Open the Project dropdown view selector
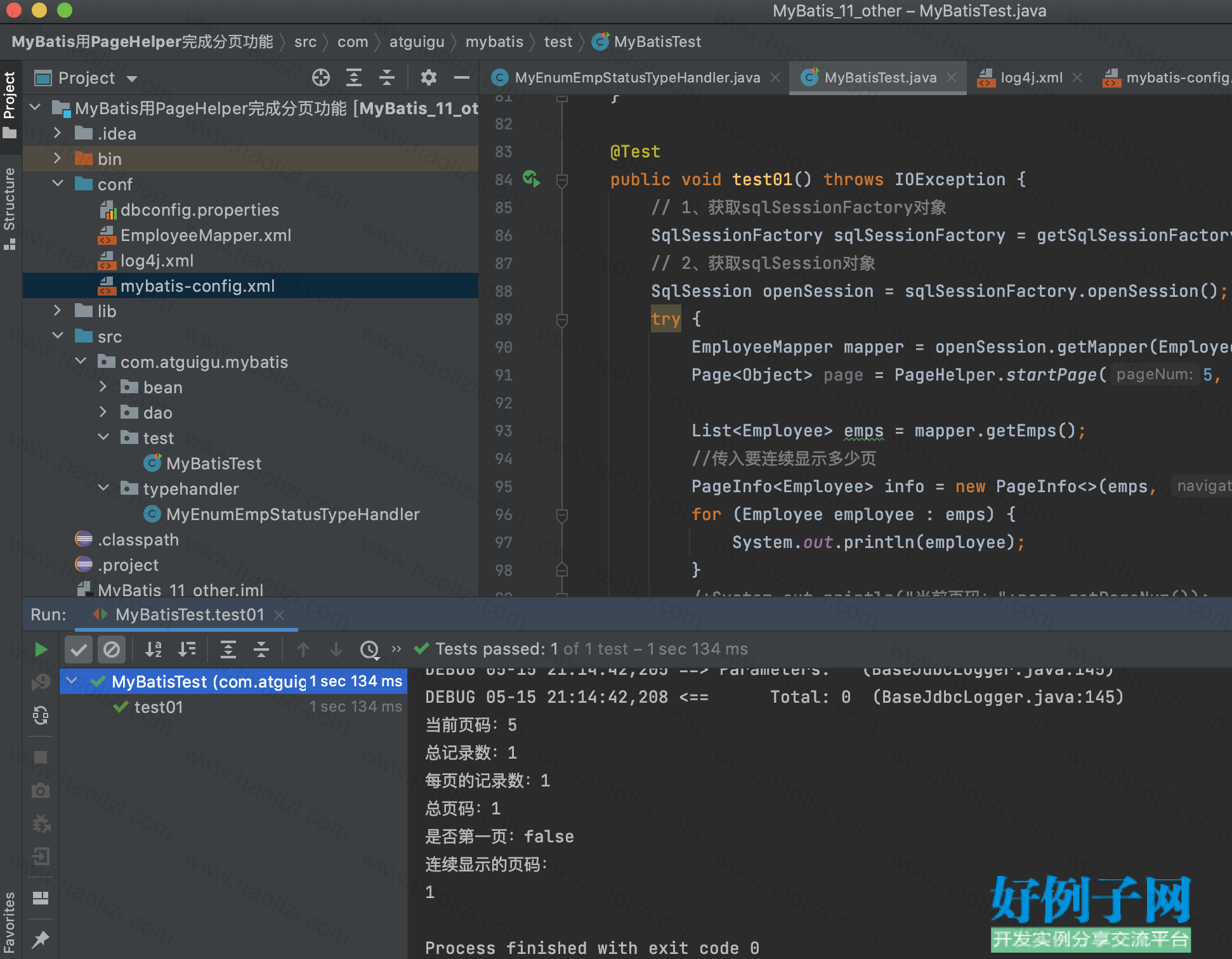The width and height of the screenshot is (1232, 959). pos(133,79)
